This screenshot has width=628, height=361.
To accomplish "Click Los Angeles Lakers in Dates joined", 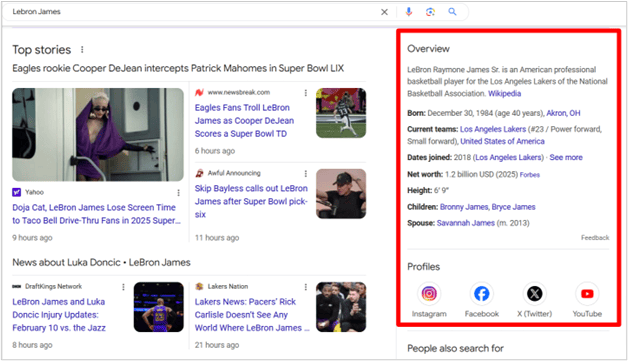I will pyautogui.click(x=508, y=157).
